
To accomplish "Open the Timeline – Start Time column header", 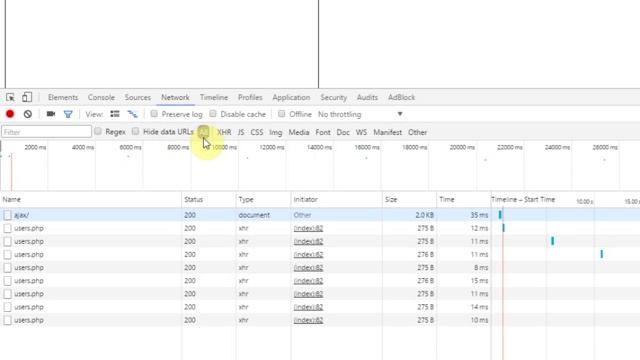I will pos(523,200).
